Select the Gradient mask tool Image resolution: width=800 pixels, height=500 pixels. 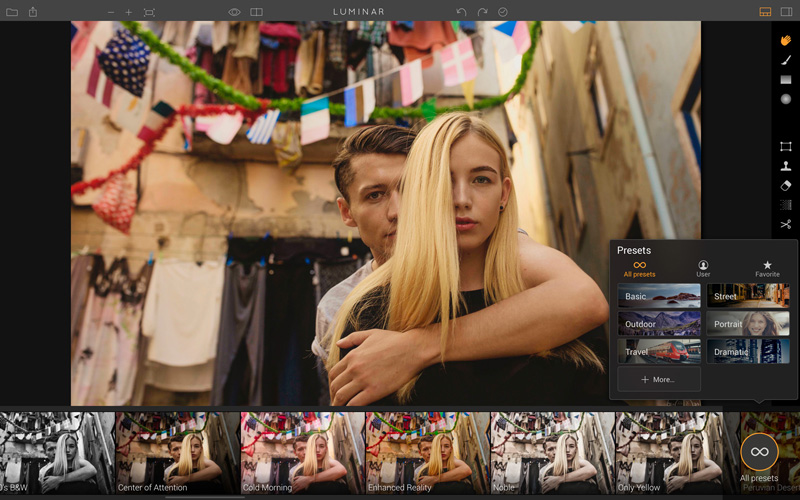(786, 80)
